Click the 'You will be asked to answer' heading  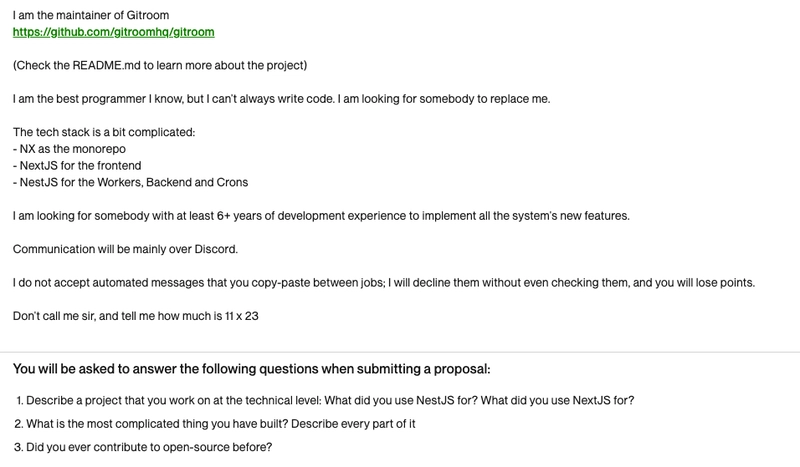pyautogui.click(x=252, y=369)
